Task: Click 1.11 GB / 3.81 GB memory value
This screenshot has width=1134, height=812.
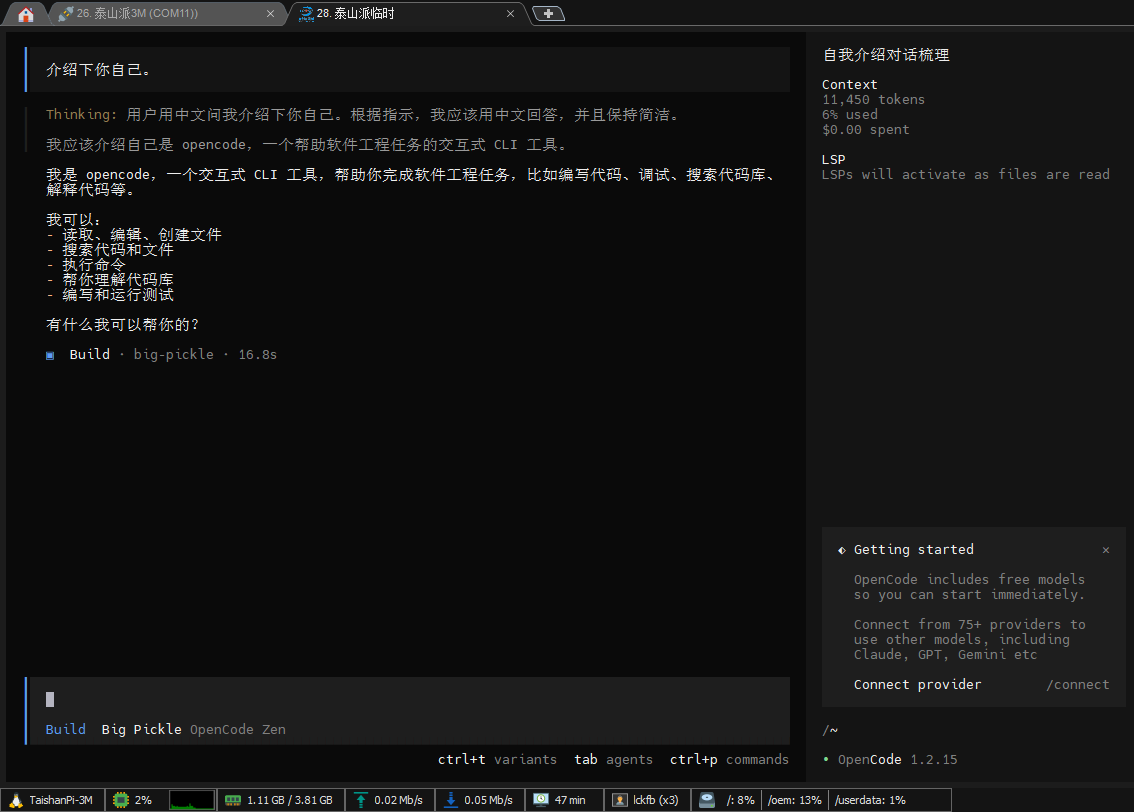Action: pyautogui.click(x=290, y=800)
